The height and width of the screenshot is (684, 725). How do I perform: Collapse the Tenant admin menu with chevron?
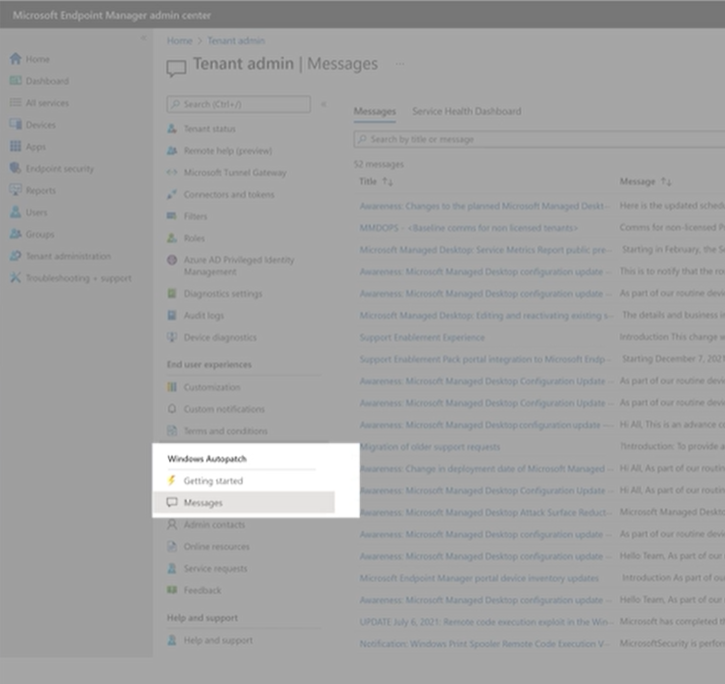323,104
